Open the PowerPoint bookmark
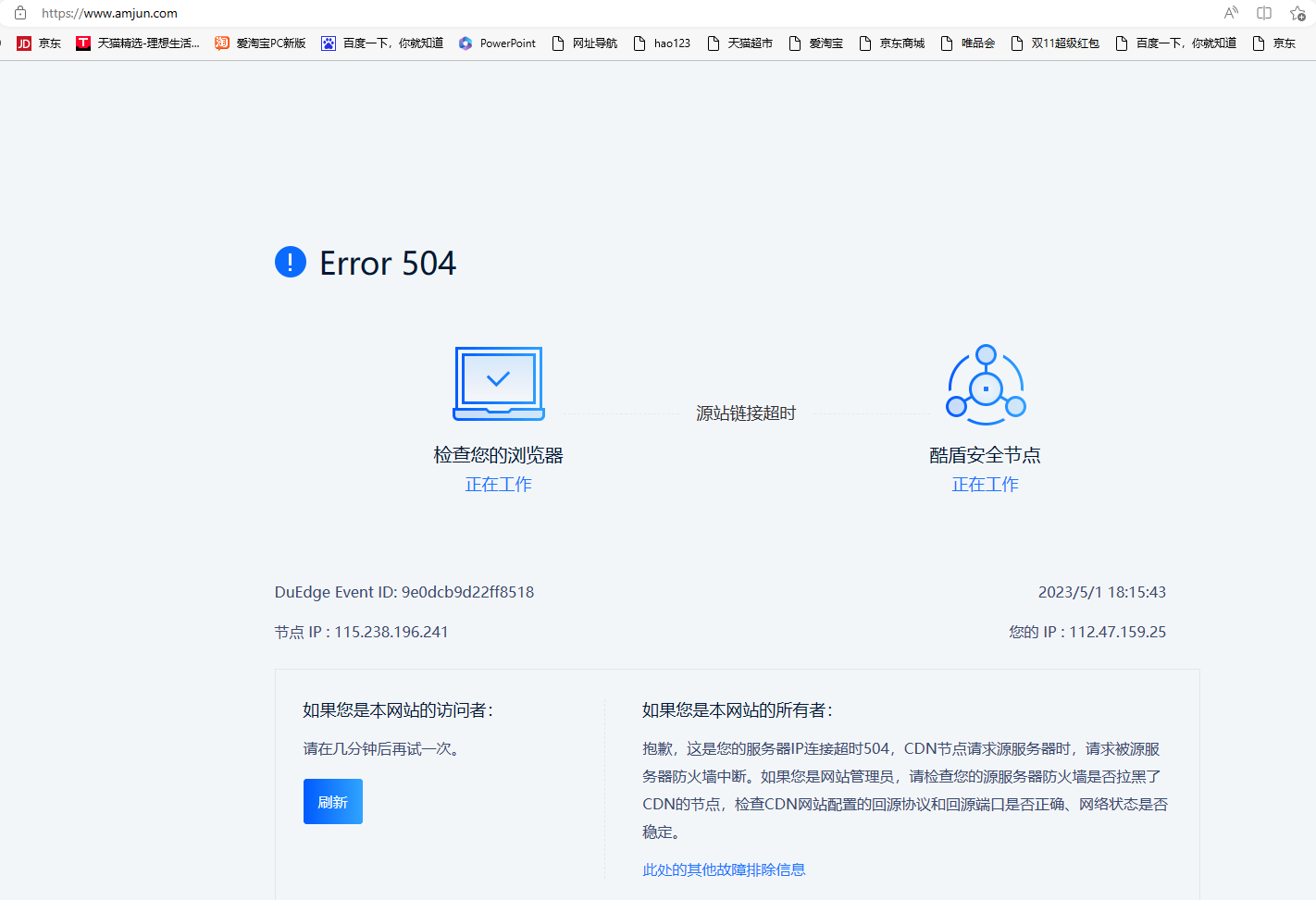The image size is (1316, 900). click(x=497, y=43)
